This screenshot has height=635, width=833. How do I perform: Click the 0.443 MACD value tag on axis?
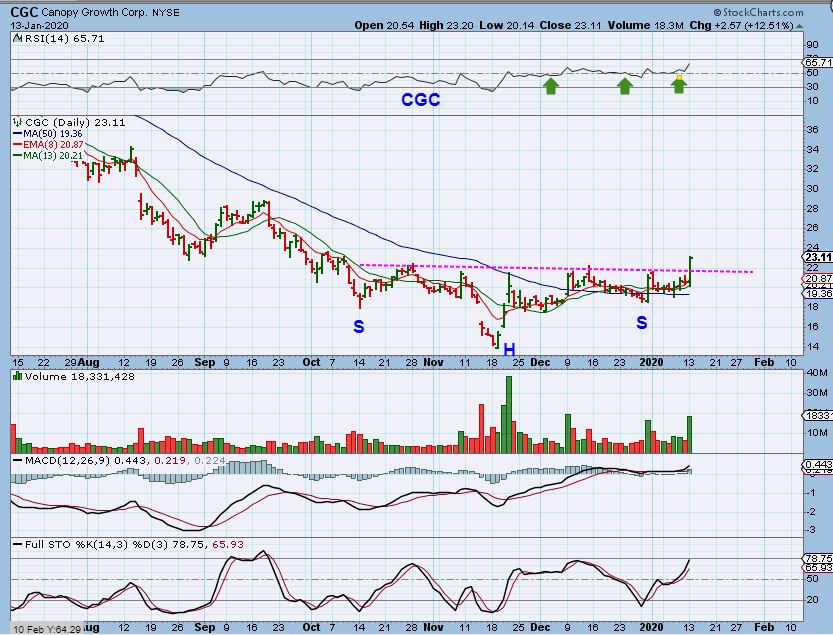818,464
